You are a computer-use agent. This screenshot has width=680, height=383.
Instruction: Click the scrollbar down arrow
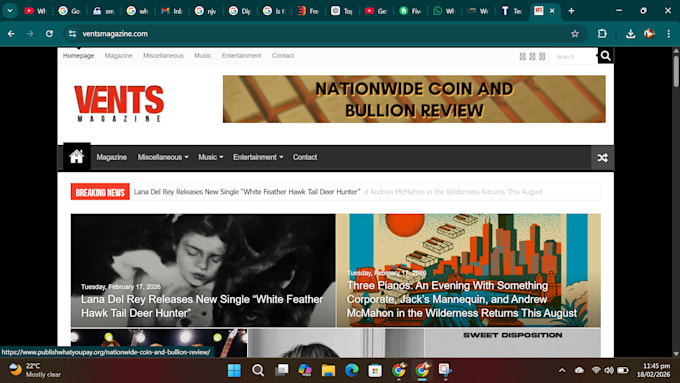tap(676, 354)
